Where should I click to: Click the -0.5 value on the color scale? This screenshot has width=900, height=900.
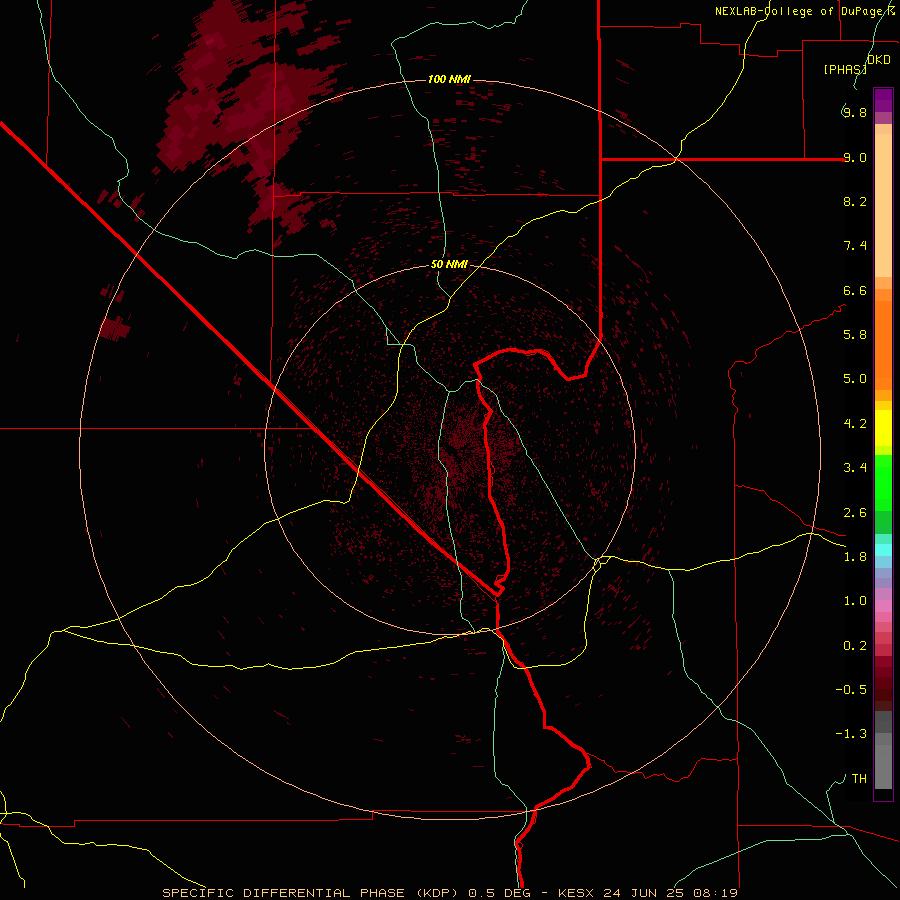[x=851, y=690]
